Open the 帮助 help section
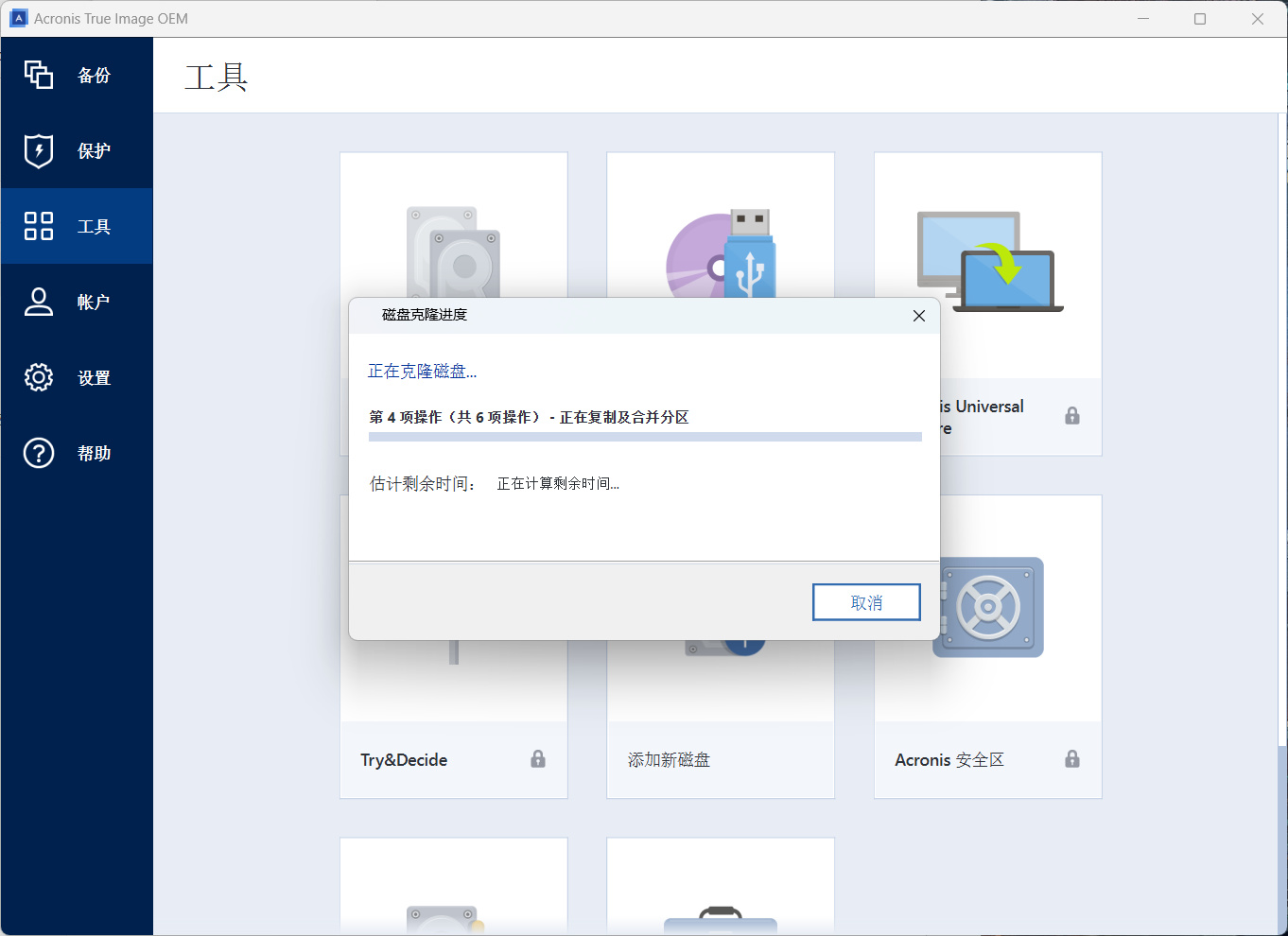 point(76,453)
